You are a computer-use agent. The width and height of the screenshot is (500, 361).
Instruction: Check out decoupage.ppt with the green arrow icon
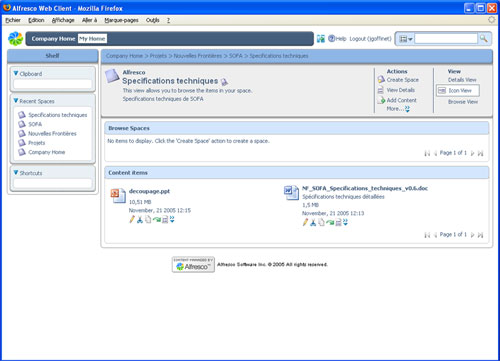coord(157,220)
